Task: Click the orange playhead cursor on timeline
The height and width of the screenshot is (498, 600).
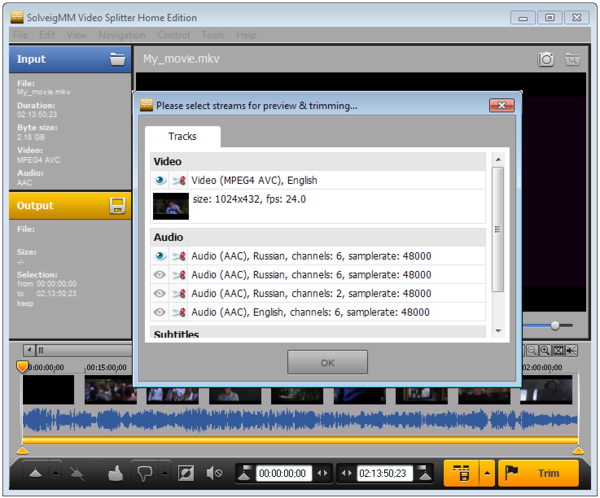Action: click(22, 367)
